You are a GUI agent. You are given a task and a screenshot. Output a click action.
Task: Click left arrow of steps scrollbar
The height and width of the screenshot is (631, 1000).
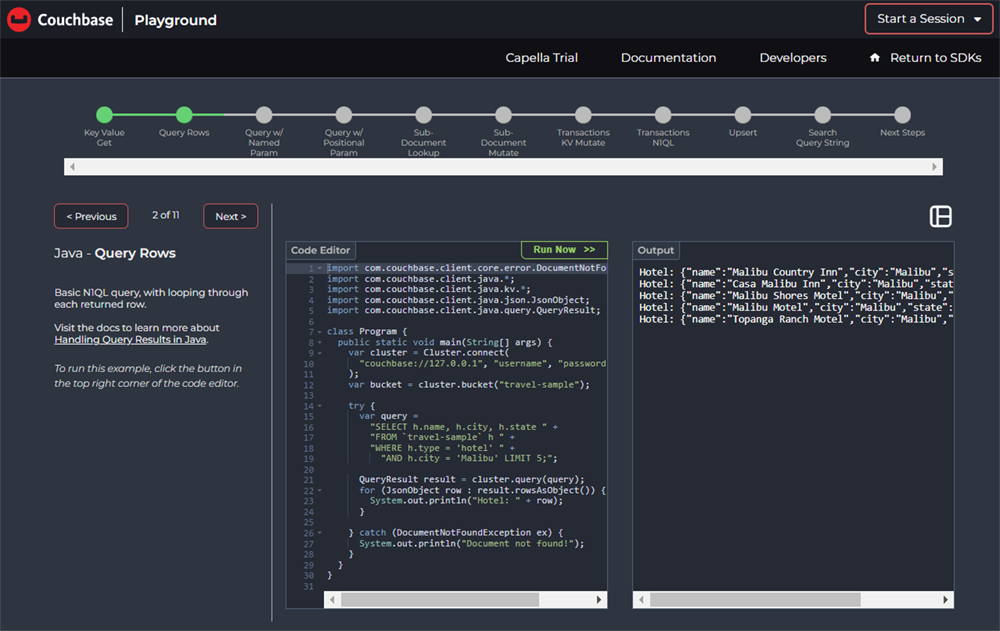72,167
